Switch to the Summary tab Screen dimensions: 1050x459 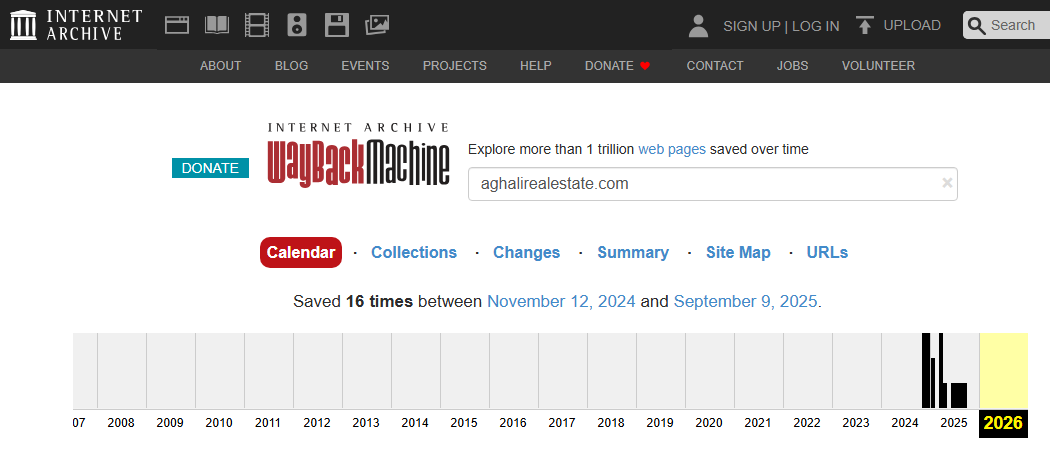pos(633,253)
